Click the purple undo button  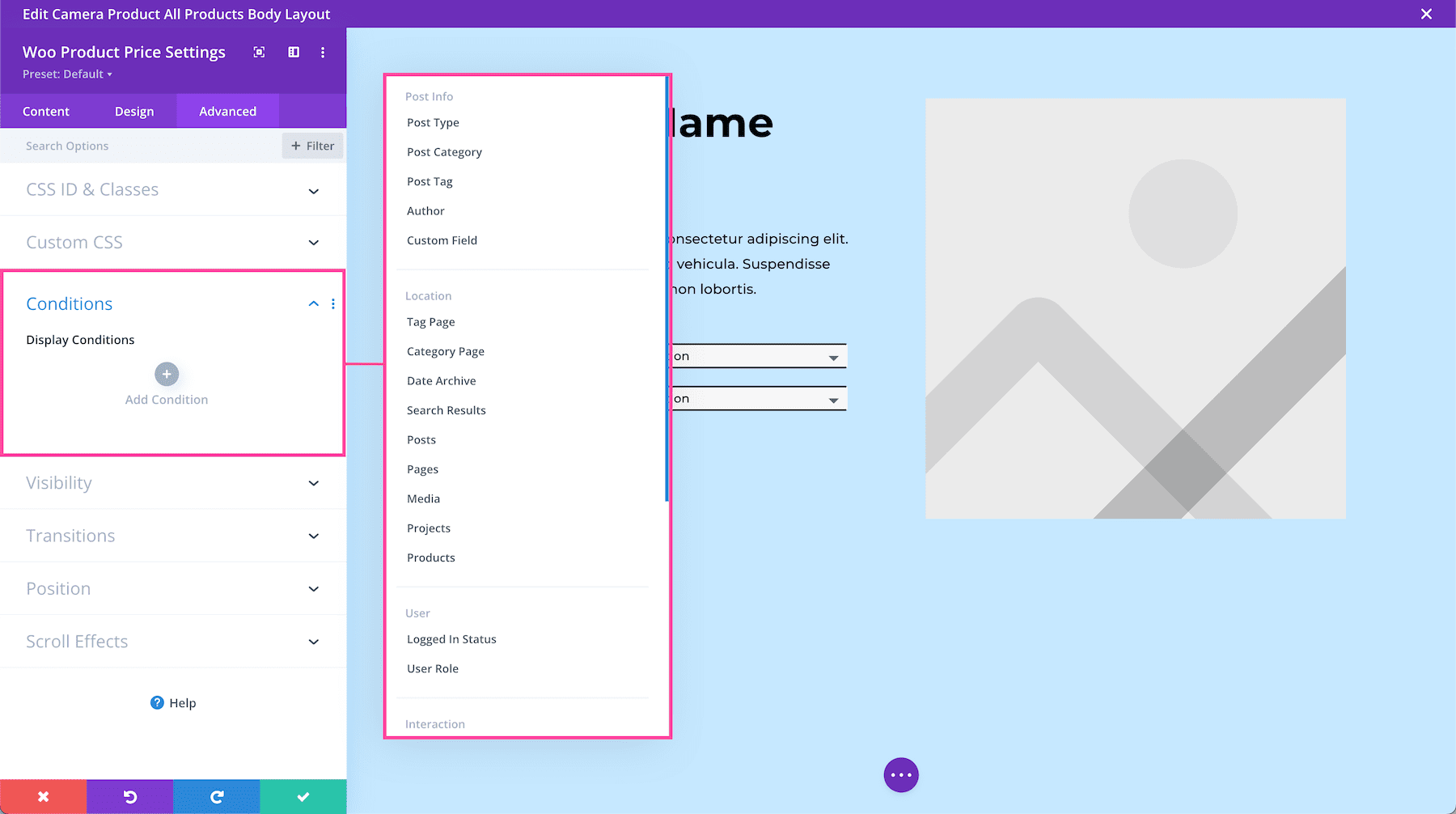(130, 797)
